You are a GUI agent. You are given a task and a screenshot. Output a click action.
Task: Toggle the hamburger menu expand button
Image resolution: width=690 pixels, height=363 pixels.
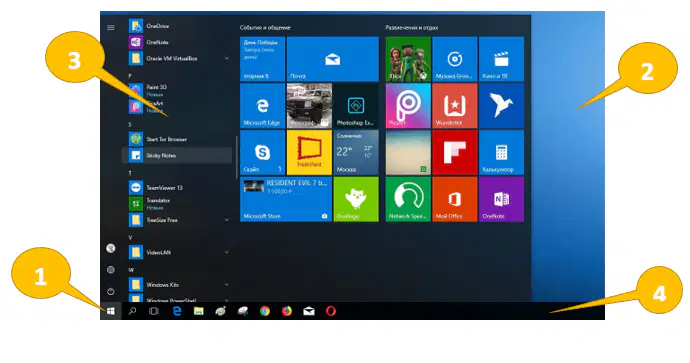pyautogui.click(x=110, y=27)
